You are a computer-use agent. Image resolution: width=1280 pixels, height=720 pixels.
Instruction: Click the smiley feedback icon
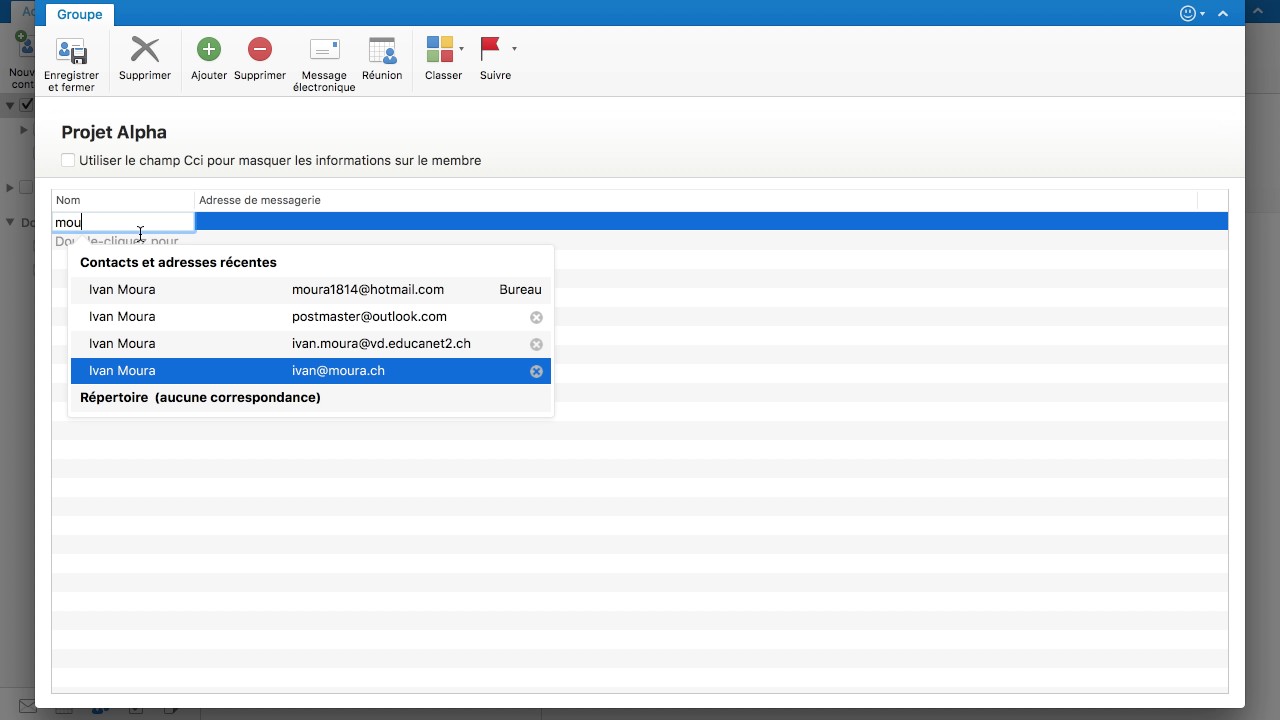click(1188, 14)
